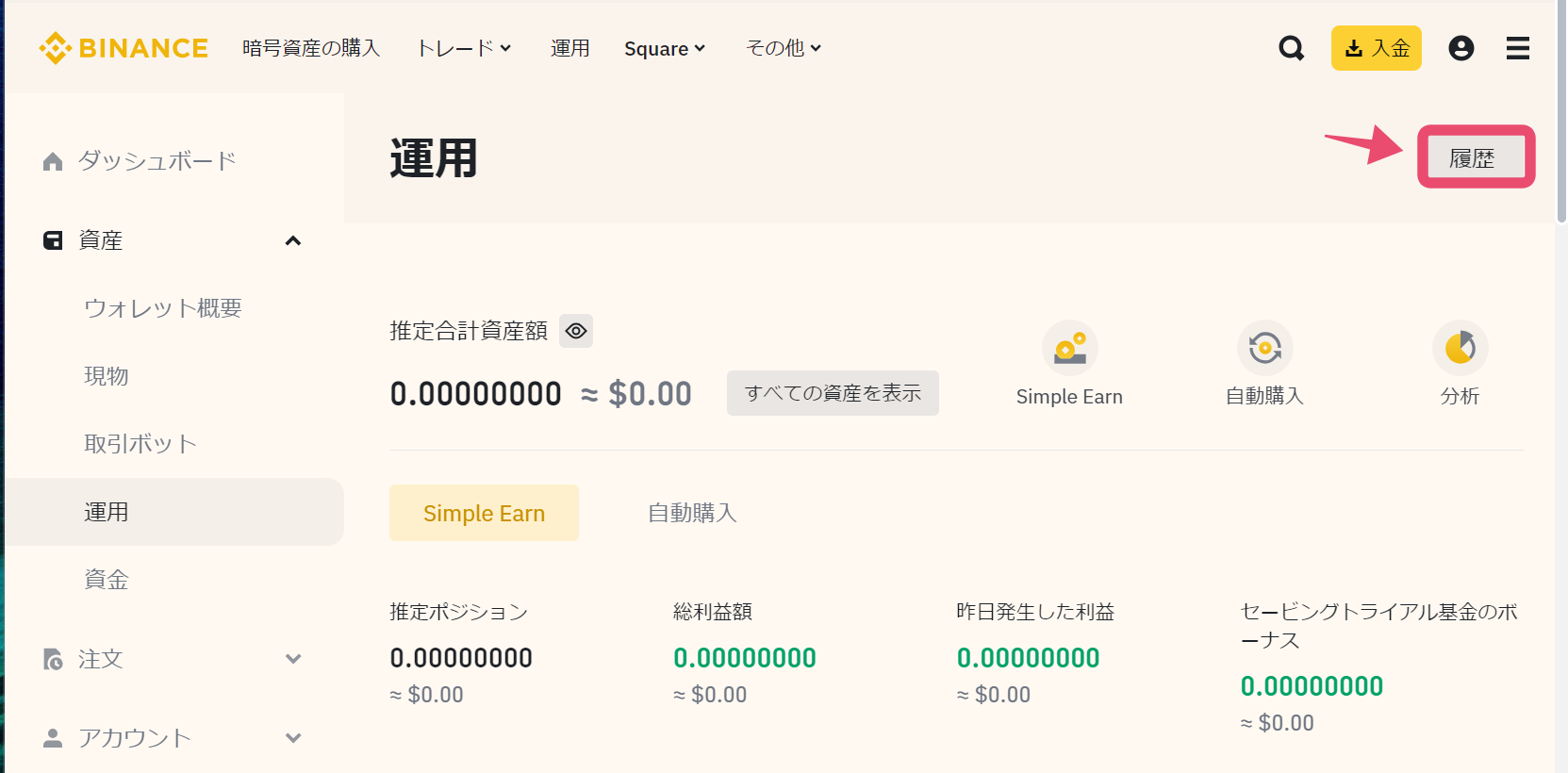The image size is (1568, 773).
Task: Open the hamburger menu icon
Action: 1518,48
